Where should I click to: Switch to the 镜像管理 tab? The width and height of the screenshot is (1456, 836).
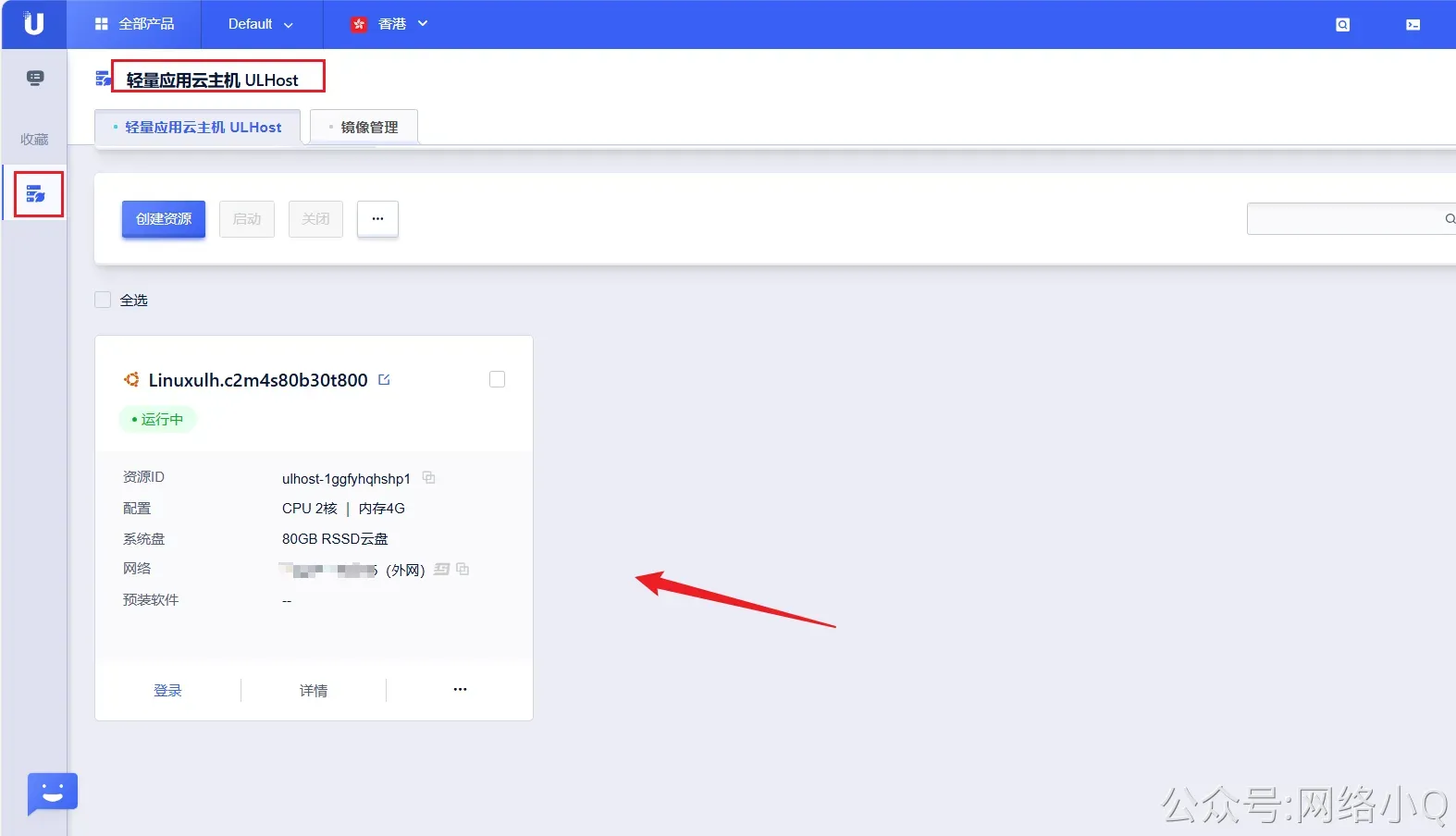(x=364, y=128)
